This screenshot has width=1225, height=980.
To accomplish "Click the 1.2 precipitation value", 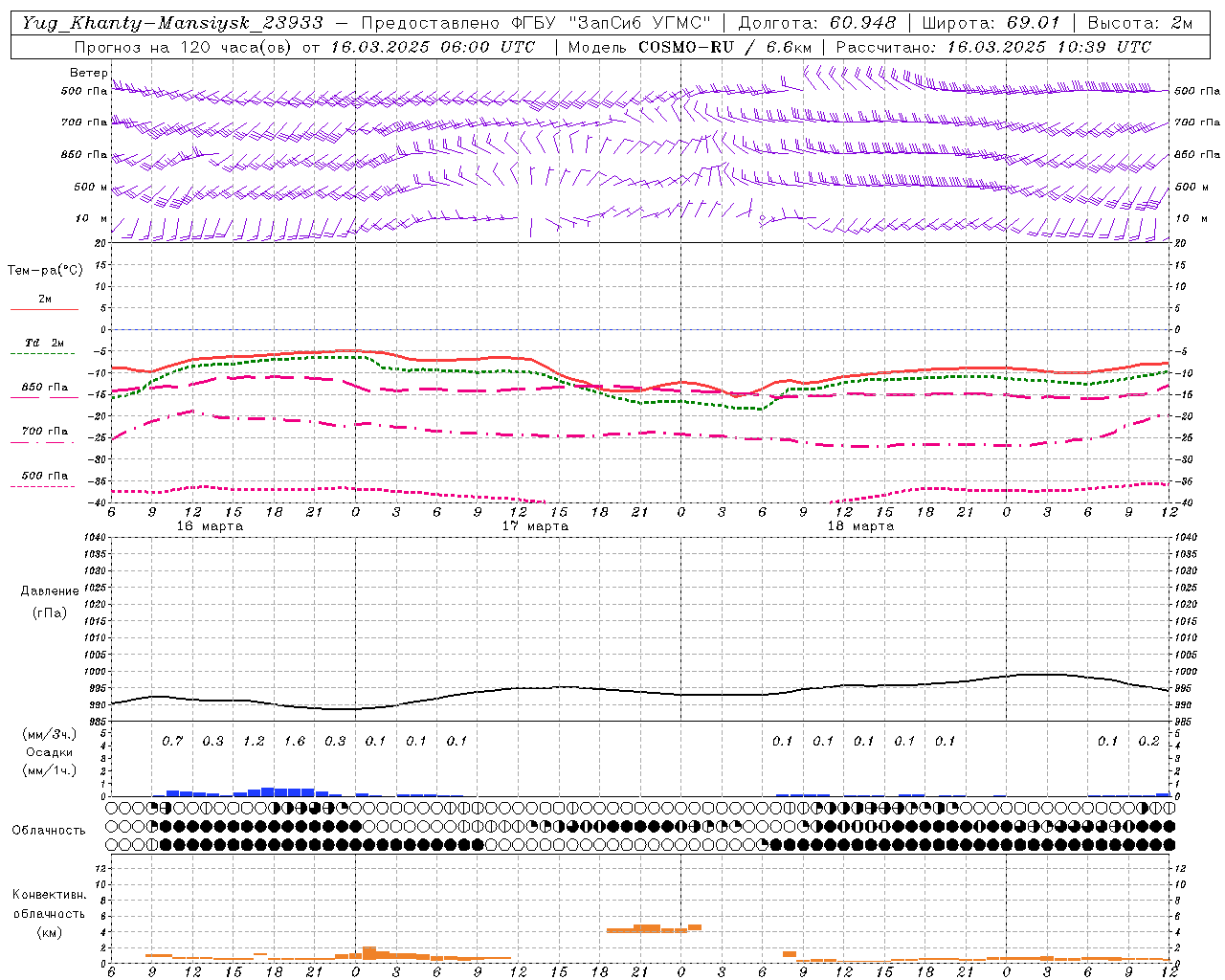I will click(x=254, y=741).
